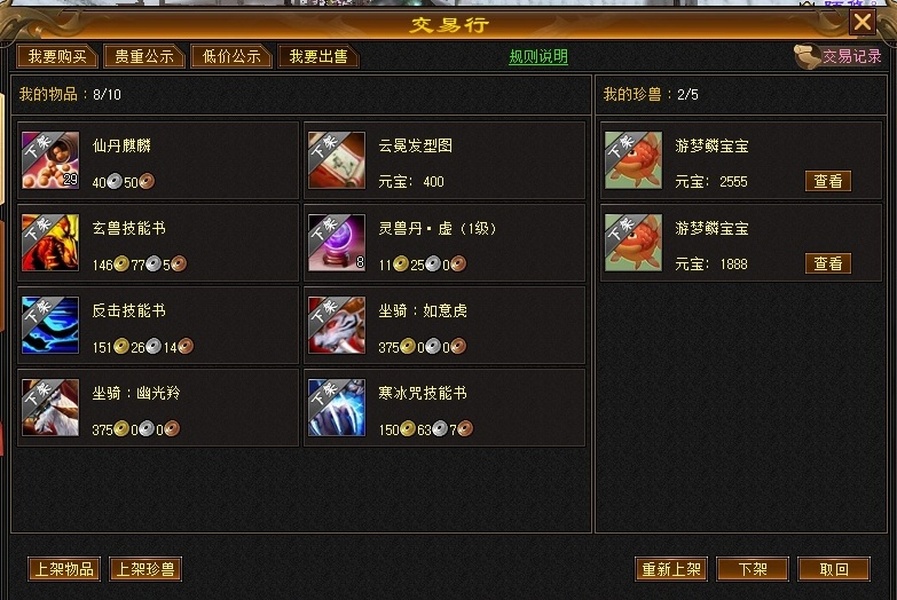Click the 取回 button

(x=834, y=569)
